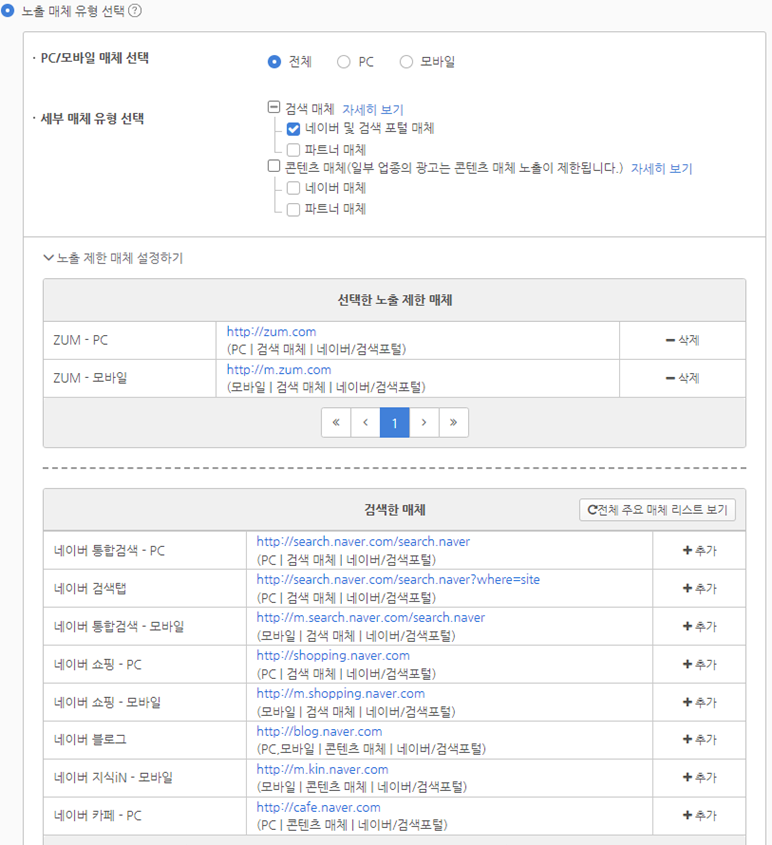Add 네이버 카페 - PC to restricted list
The image size is (772, 845).
[x=699, y=815]
